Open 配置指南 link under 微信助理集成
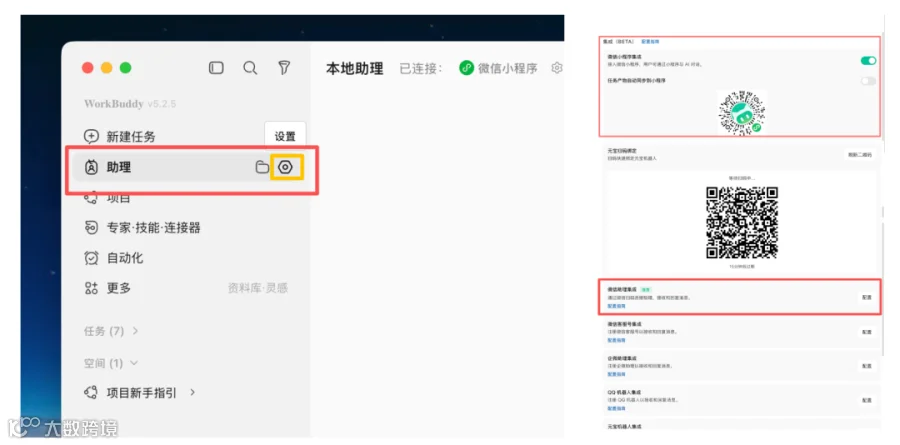The height and width of the screenshot is (445, 900). 616,306
